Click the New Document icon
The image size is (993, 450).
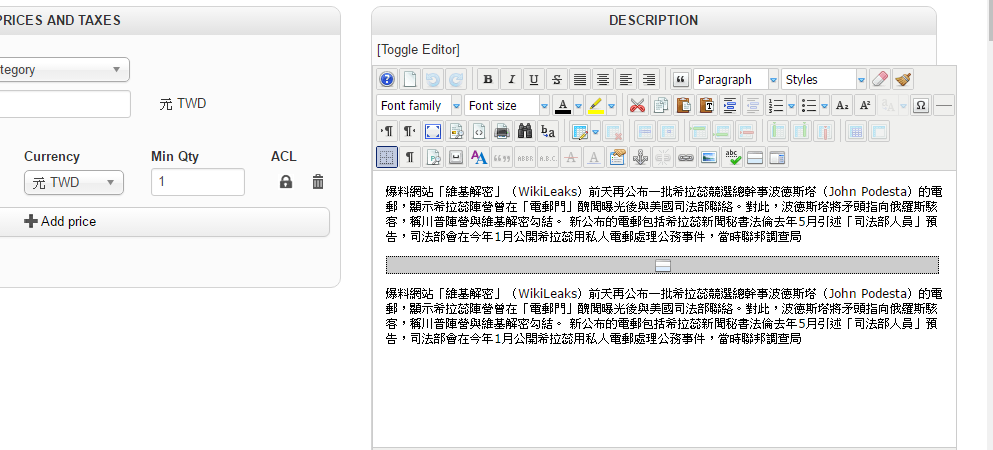410,79
